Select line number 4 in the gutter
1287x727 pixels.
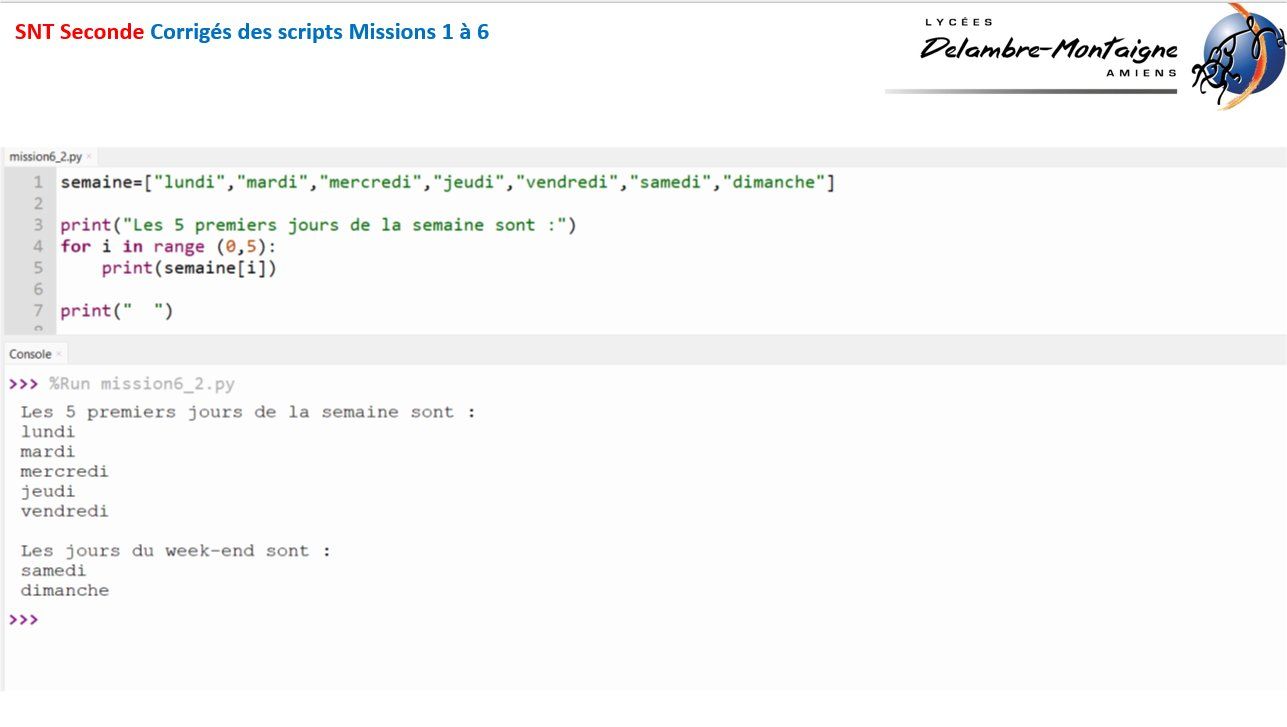tap(38, 246)
